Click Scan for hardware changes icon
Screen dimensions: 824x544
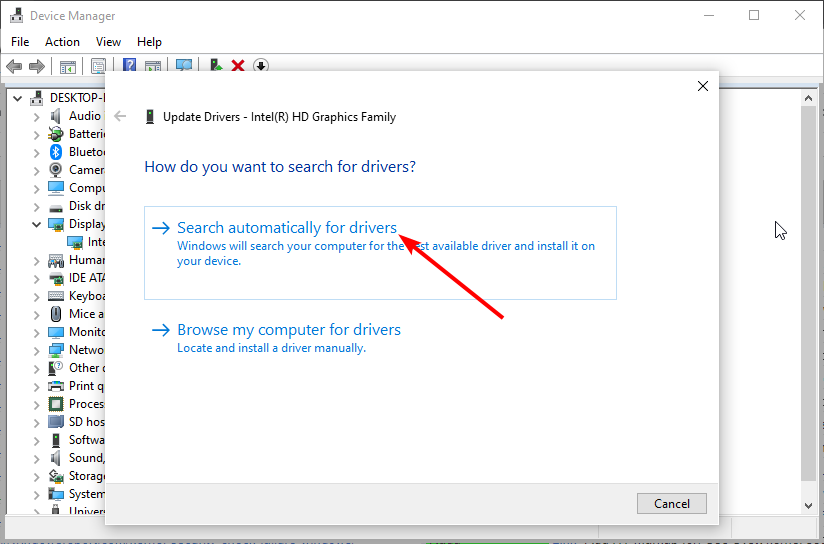pyautogui.click(x=184, y=66)
